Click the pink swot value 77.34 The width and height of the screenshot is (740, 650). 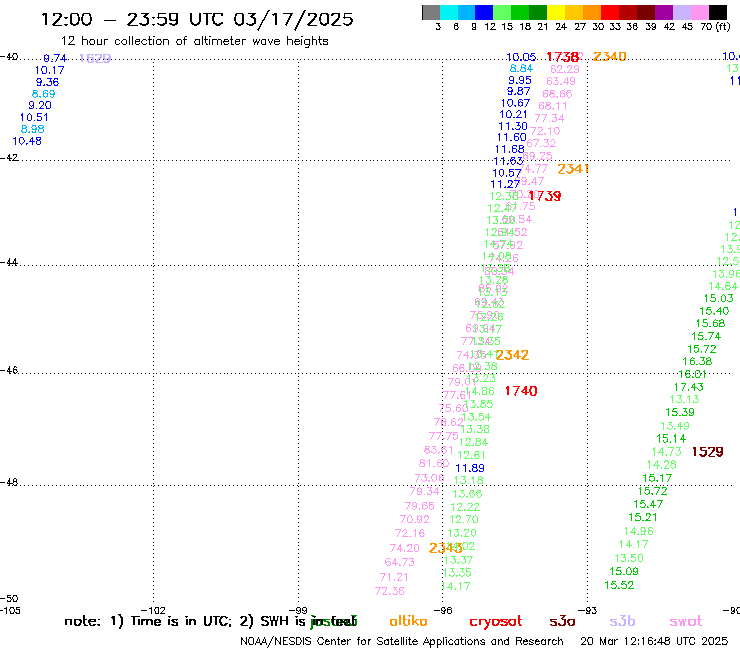pos(549,118)
